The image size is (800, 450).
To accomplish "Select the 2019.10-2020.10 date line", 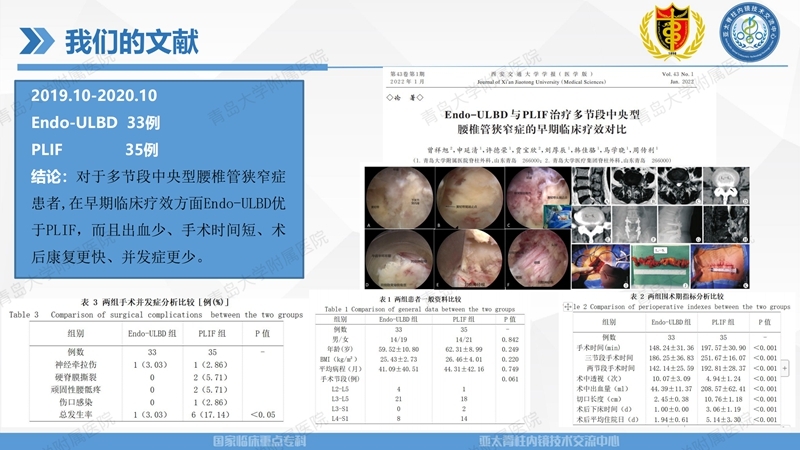I will coord(94,95).
